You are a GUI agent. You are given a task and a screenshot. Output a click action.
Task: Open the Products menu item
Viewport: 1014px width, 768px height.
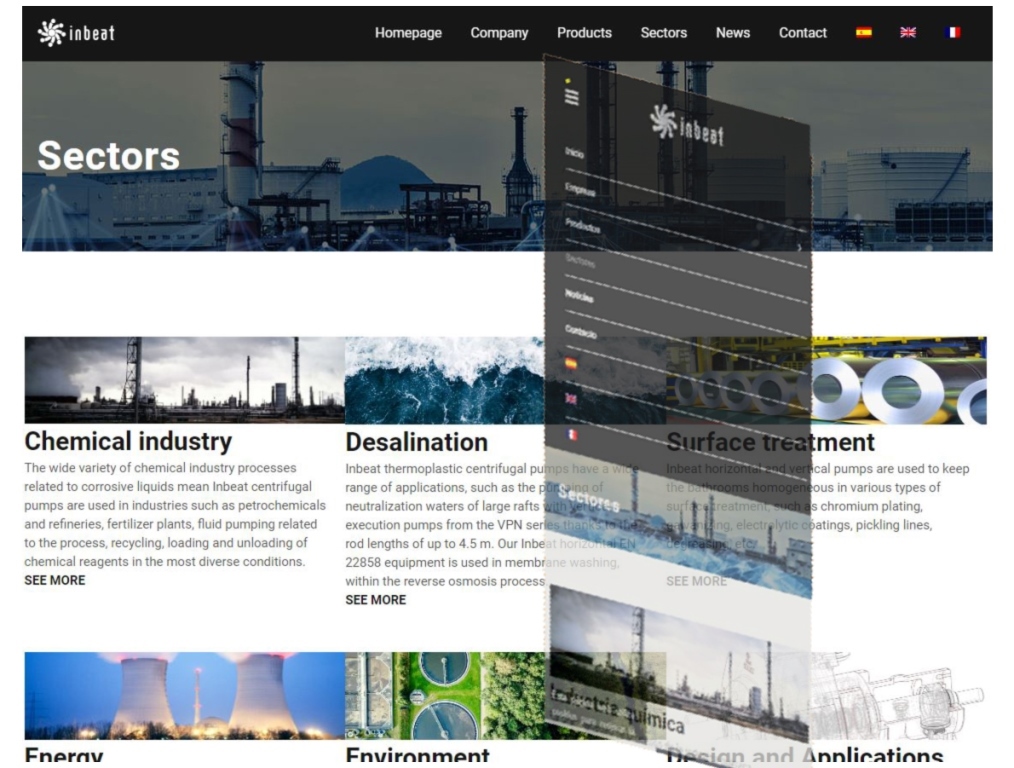click(x=584, y=33)
